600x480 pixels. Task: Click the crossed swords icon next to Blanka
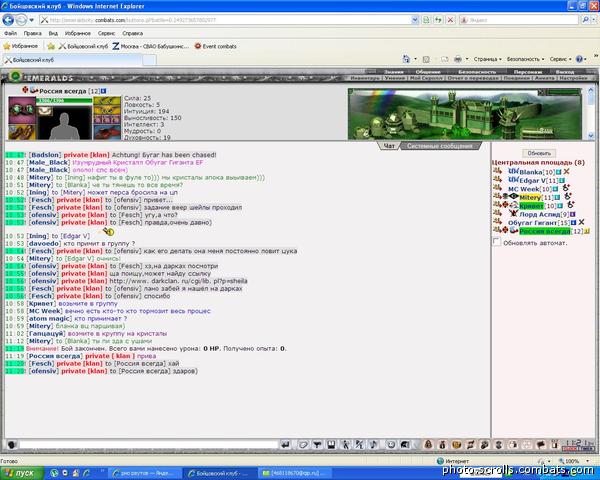566,172
